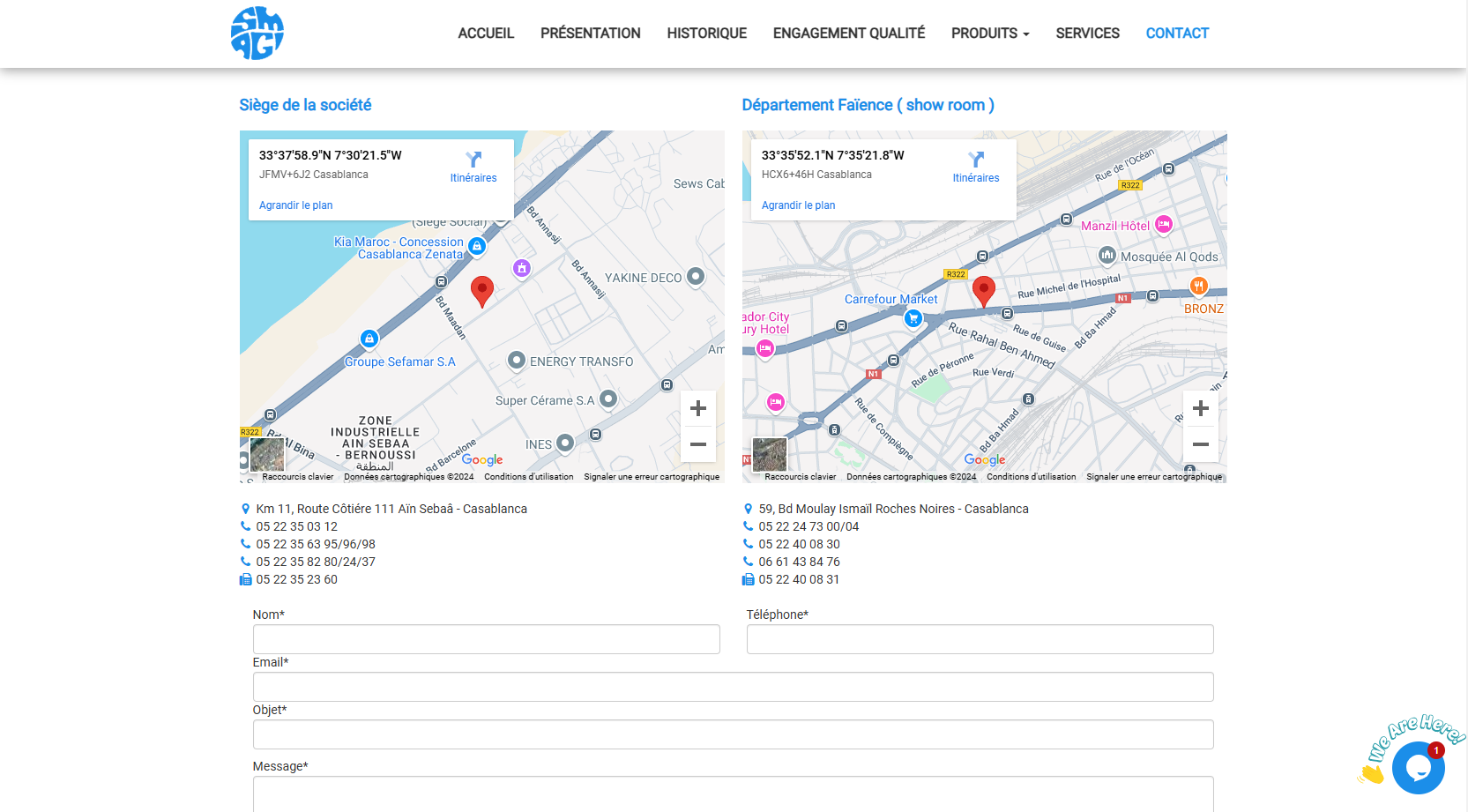The height and width of the screenshot is (812, 1468).
Task: Open the Engagement Qualité menu item
Action: pyautogui.click(x=848, y=34)
